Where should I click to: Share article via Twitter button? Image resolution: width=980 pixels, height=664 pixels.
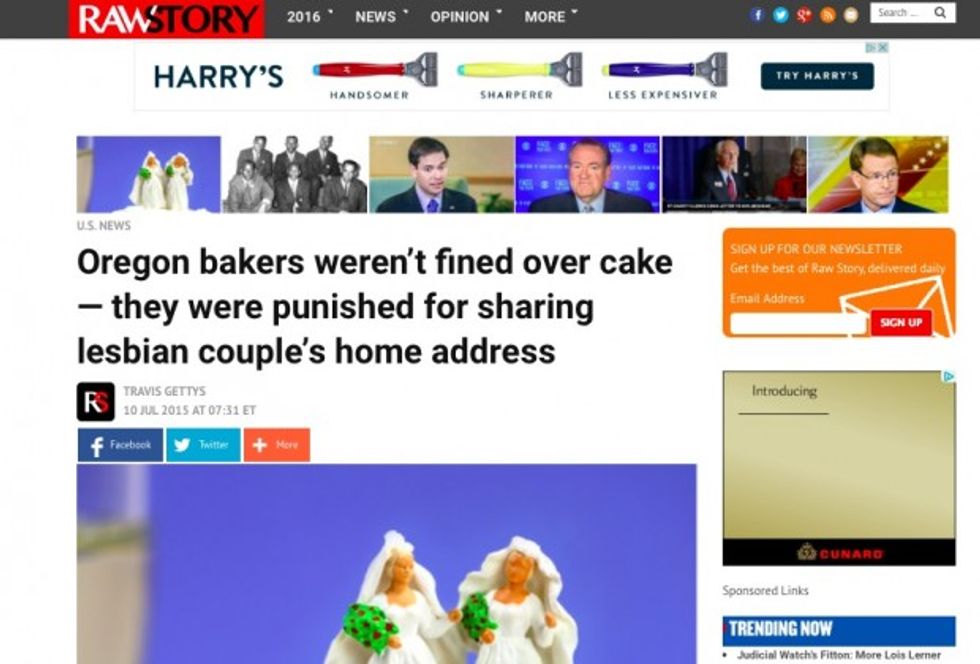(x=203, y=445)
